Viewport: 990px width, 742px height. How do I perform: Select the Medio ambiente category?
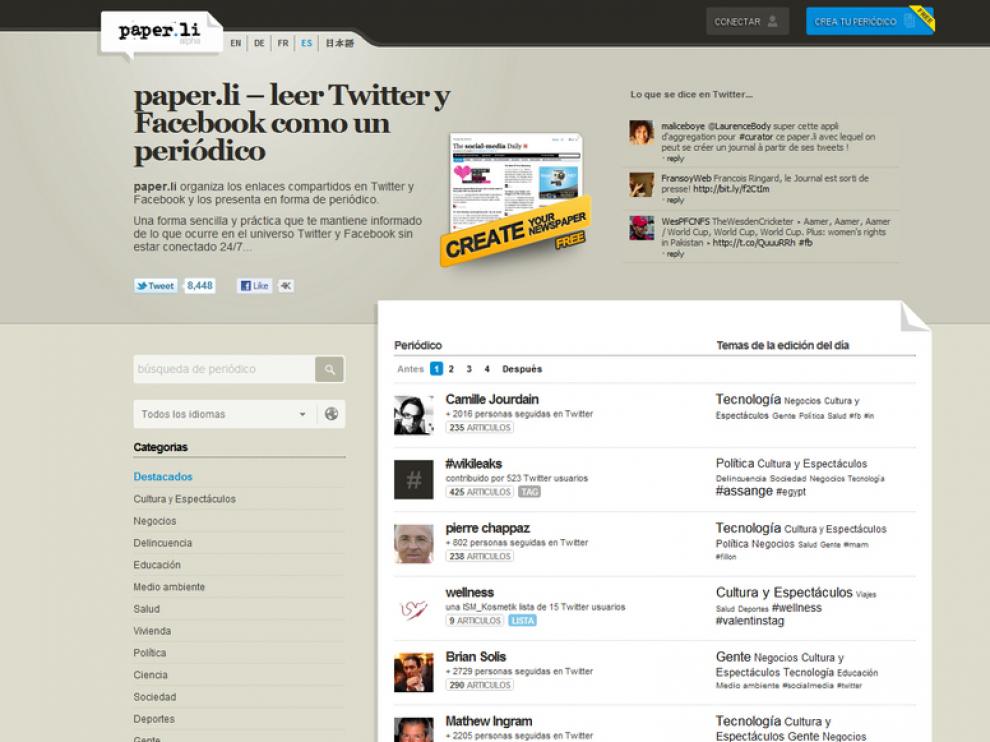point(169,587)
